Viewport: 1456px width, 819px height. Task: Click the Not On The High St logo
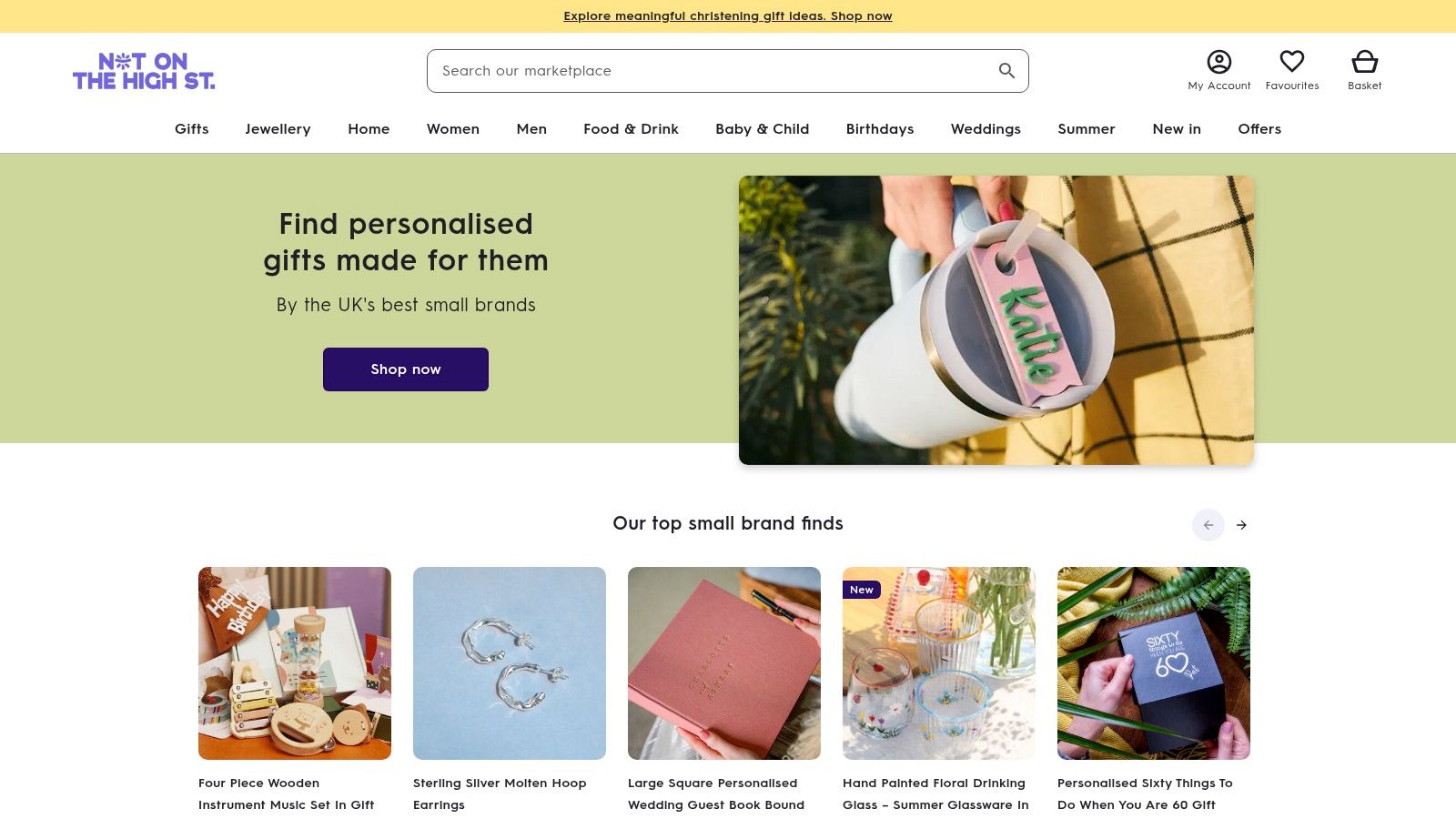click(144, 71)
